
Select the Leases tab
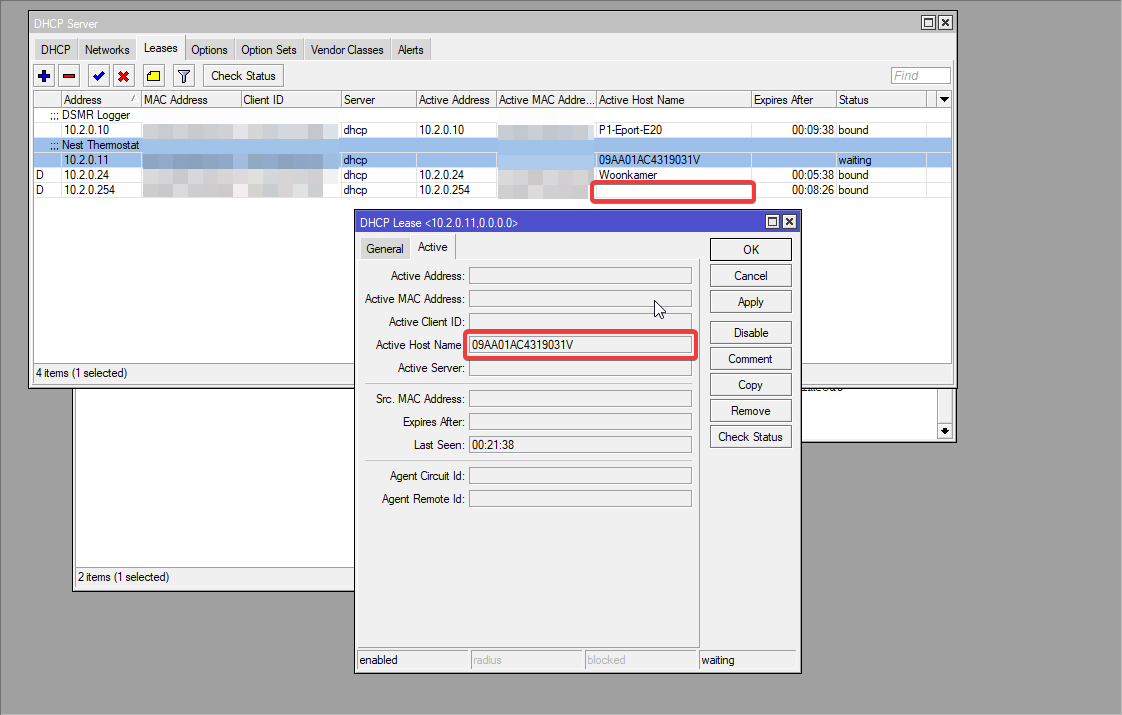160,48
